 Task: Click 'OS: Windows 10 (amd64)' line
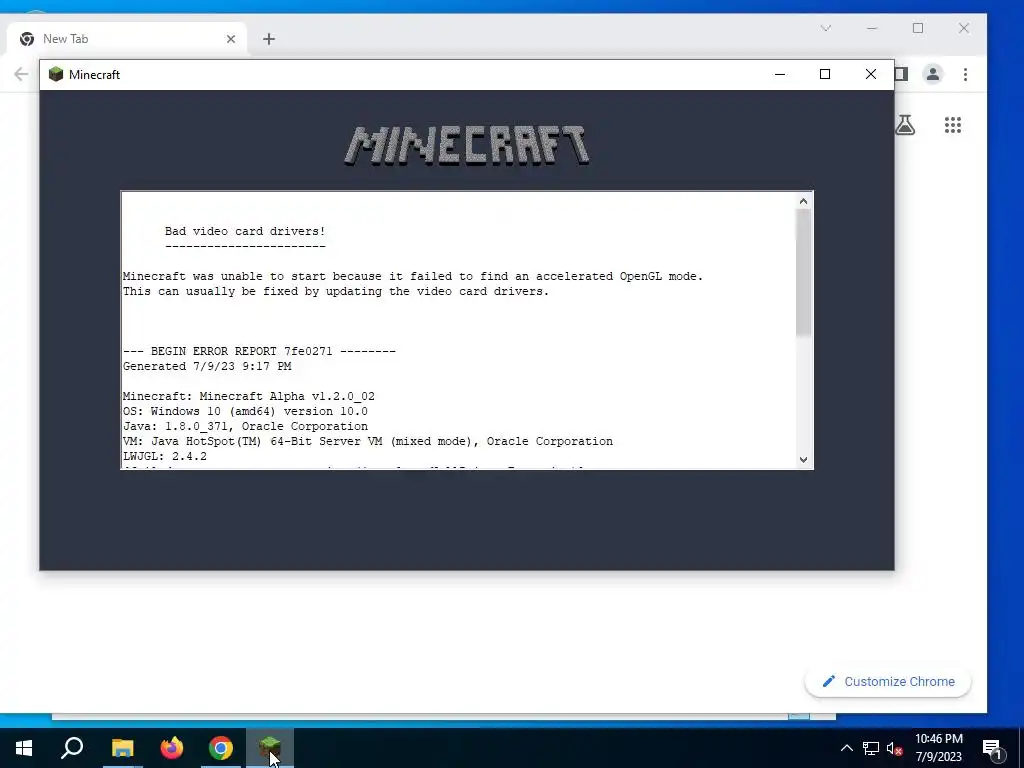[x=246, y=411]
